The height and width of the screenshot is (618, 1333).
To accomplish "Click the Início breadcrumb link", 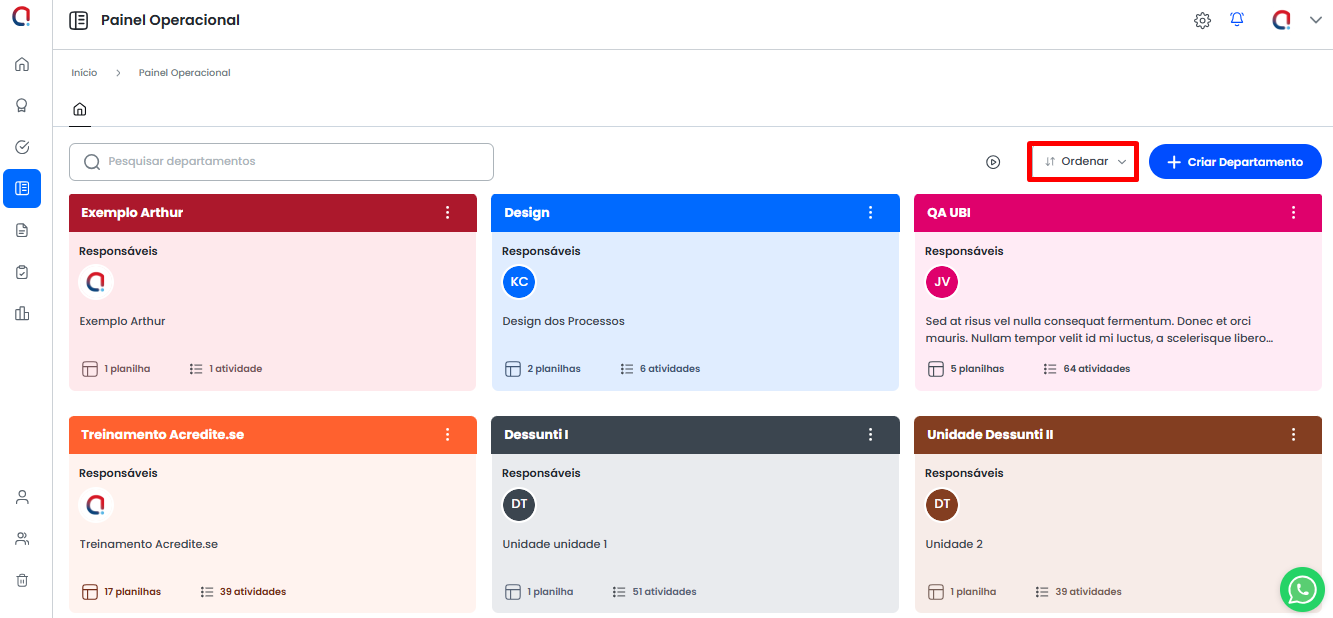I will point(84,73).
